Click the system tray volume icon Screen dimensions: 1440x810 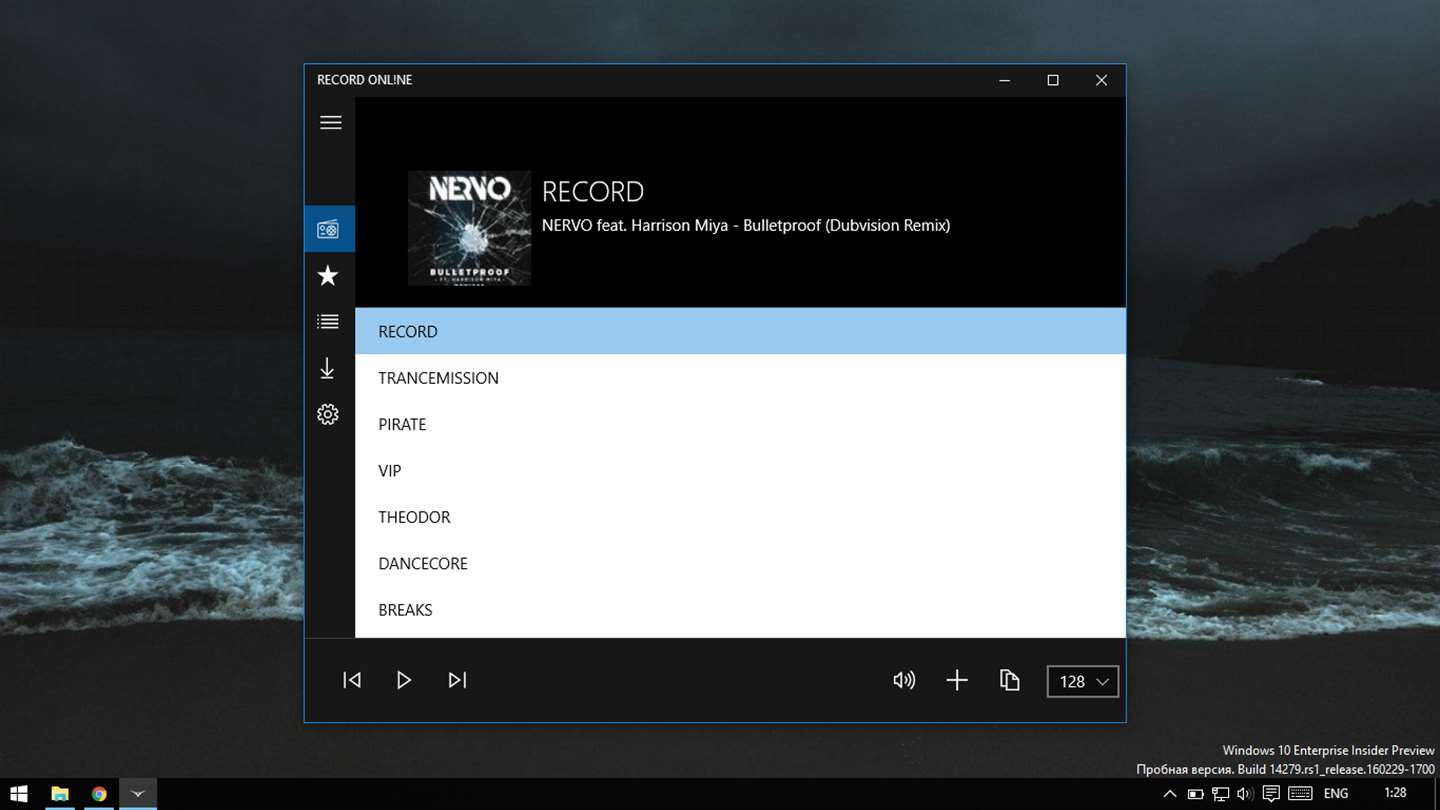(x=1245, y=794)
